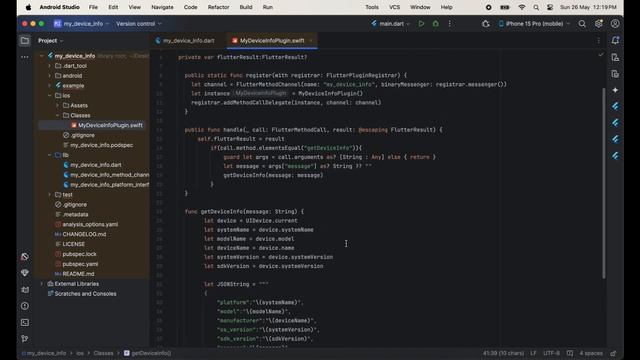Open the first Flutter tool window icon

[x=615, y=106]
